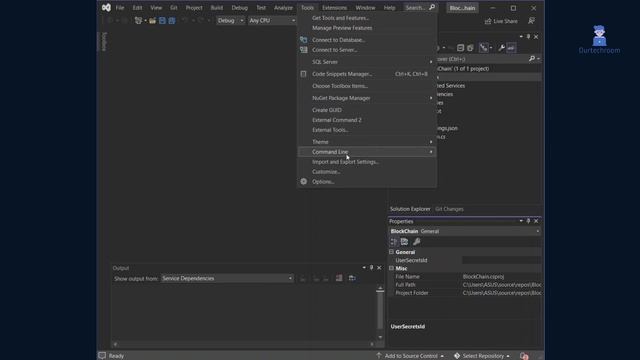Click Property Pages wrench icon in Properties

pyautogui.click(x=416, y=242)
